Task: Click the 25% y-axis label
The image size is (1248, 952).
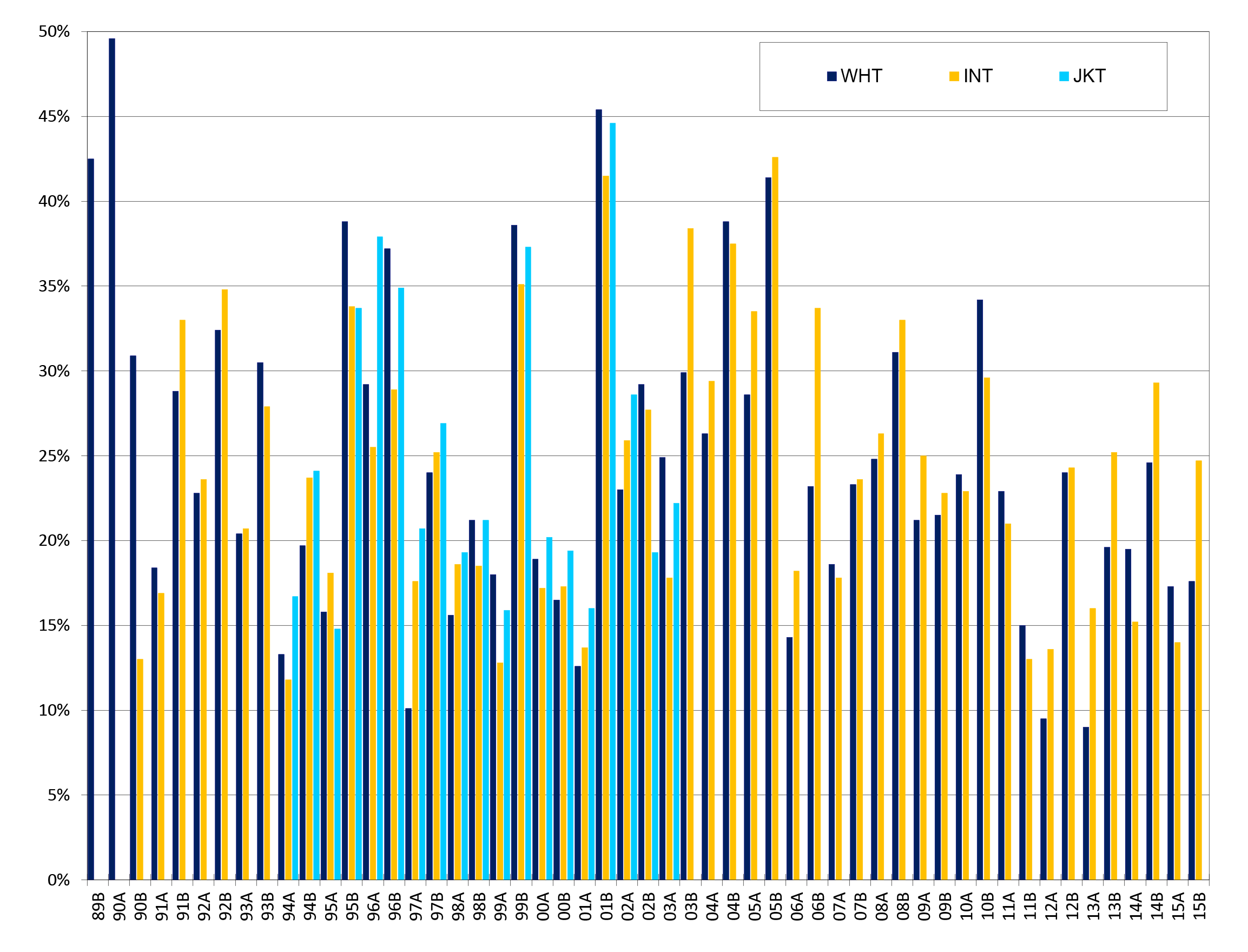Action: click(x=54, y=456)
